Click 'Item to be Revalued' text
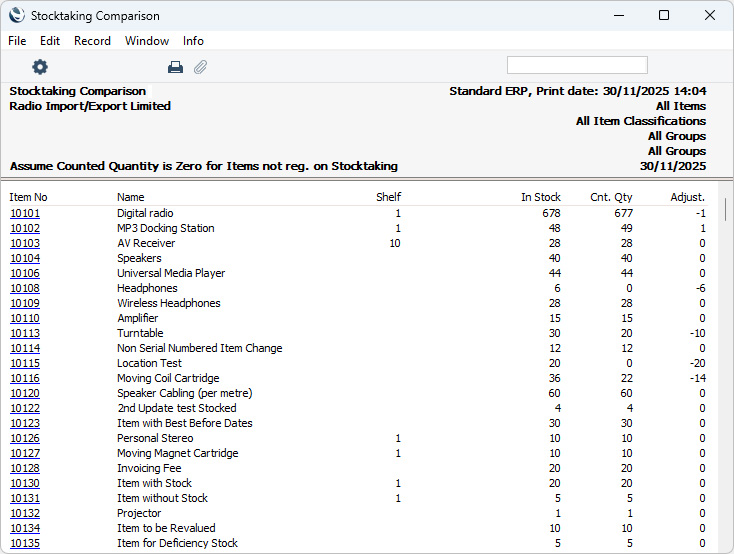This screenshot has height=554, width=734. [166, 528]
